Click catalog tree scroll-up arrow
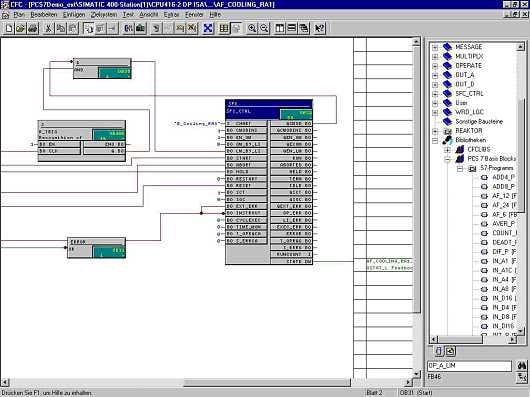 pyautogui.click(x=521, y=47)
